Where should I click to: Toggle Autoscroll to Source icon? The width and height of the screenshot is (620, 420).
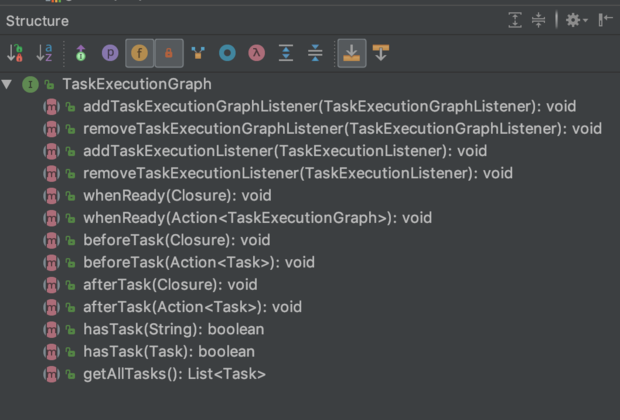(x=352, y=53)
